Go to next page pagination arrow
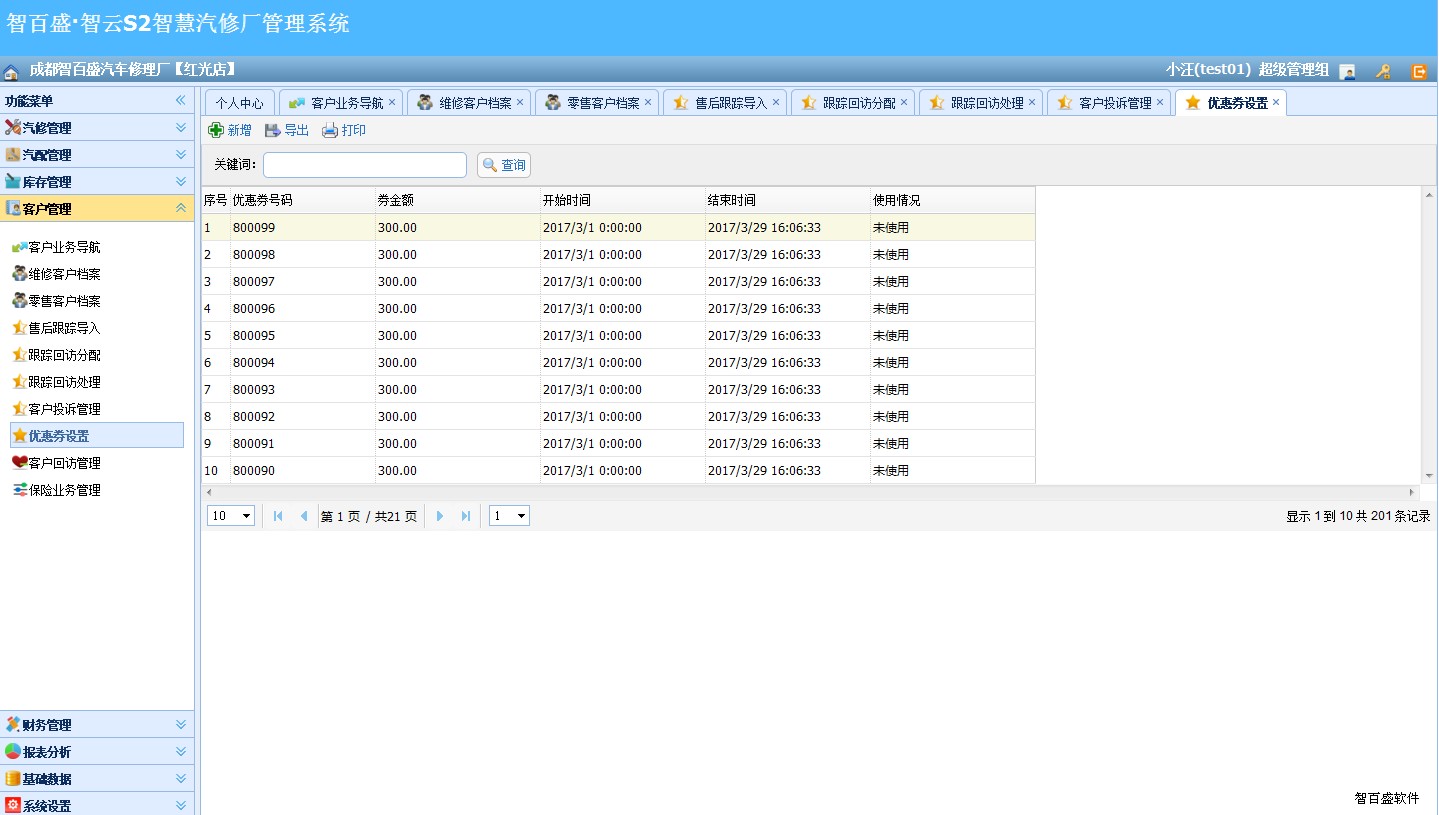This screenshot has height=815, width=1439. coord(440,516)
